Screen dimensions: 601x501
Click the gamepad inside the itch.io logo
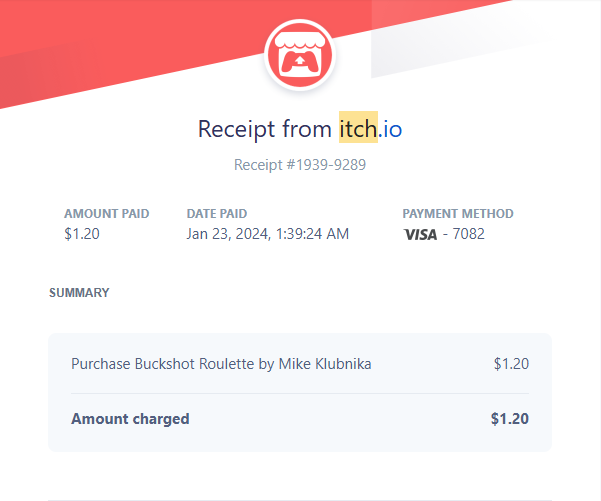click(300, 62)
